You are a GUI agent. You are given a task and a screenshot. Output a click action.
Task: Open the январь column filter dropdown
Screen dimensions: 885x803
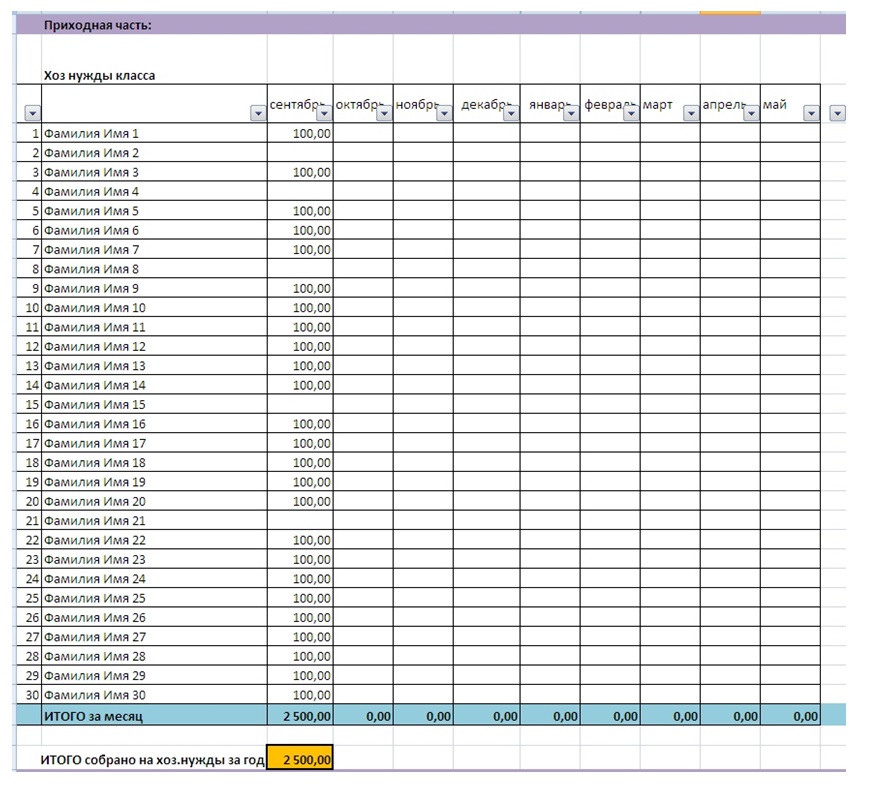point(571,113)
